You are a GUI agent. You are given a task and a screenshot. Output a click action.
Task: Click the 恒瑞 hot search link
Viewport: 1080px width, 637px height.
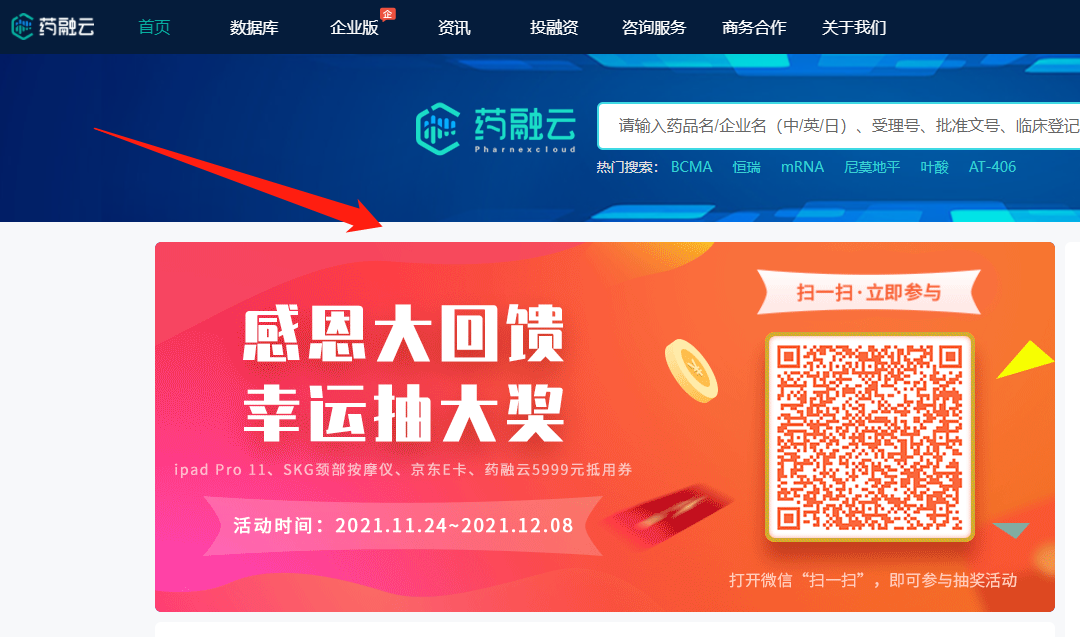(x=747, y=167)
